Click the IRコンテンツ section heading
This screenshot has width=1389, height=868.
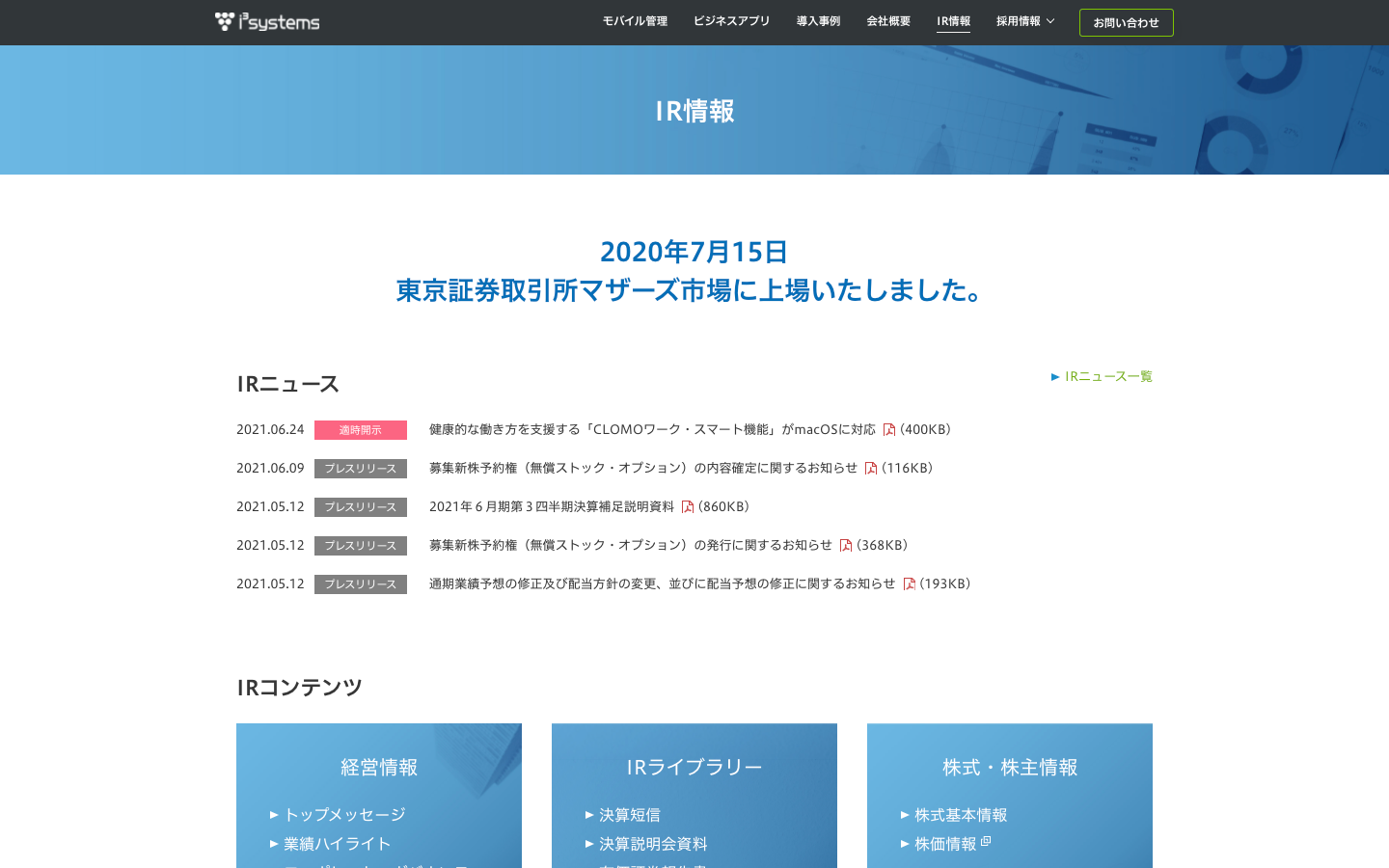tap(300, 688)
